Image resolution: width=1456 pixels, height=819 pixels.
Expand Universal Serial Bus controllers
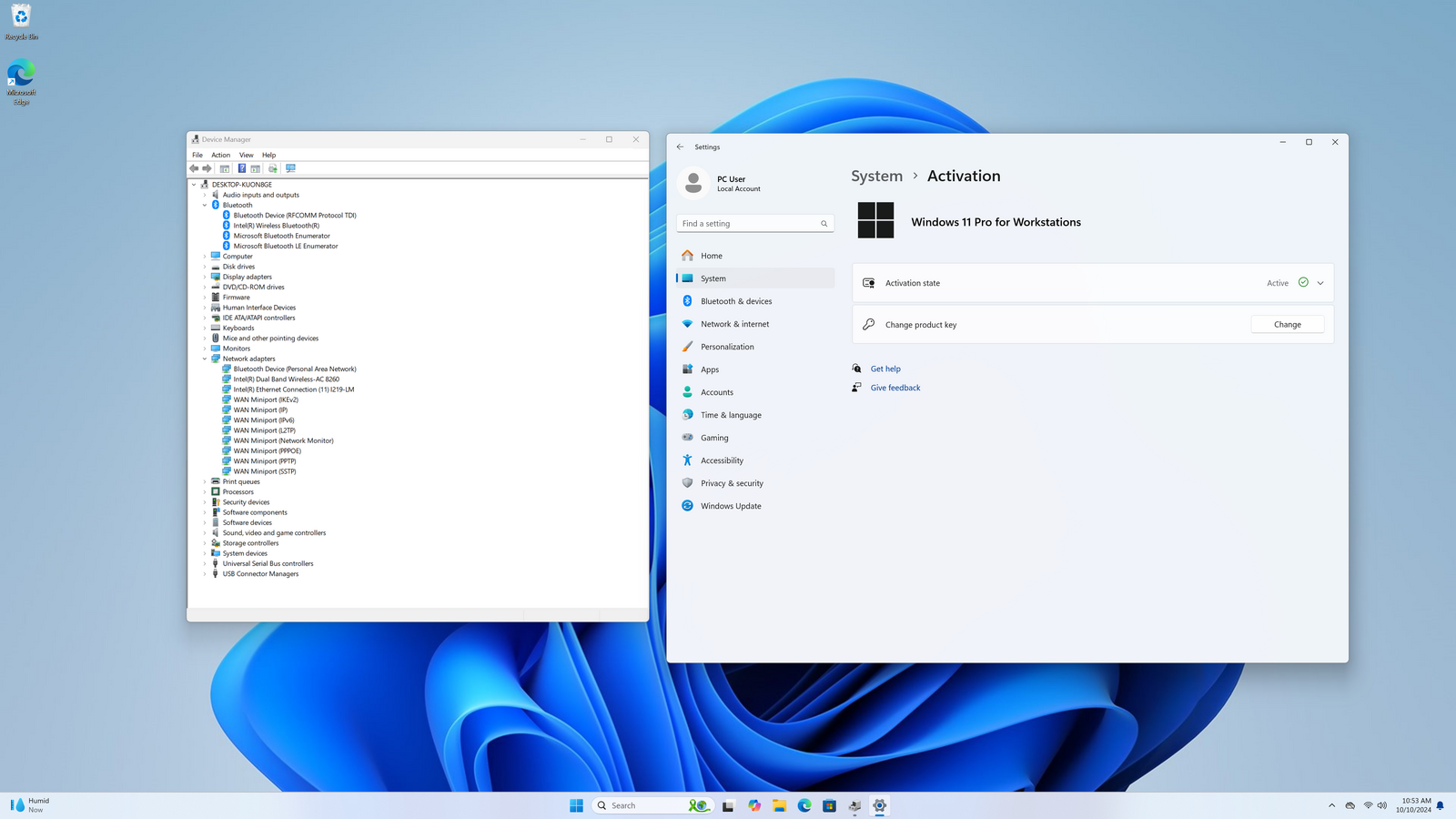(x=205, y=563)
